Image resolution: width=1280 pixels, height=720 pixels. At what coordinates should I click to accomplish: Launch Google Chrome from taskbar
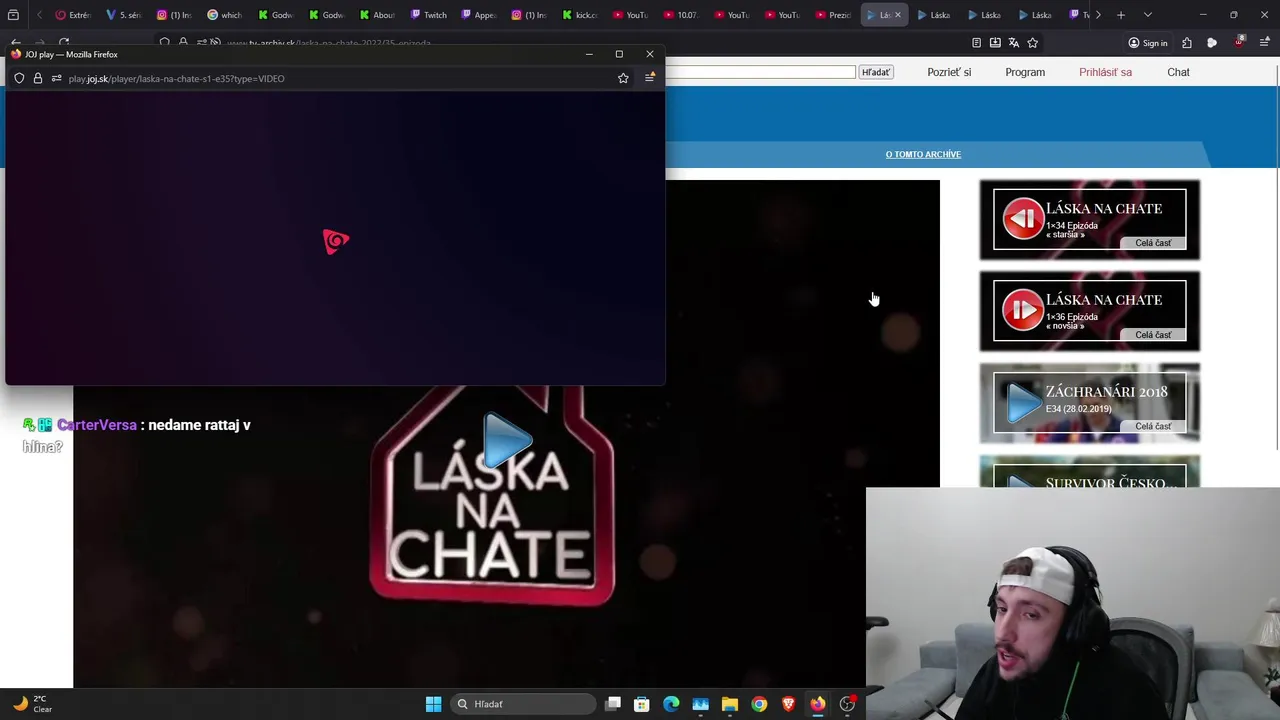(759, 704)
